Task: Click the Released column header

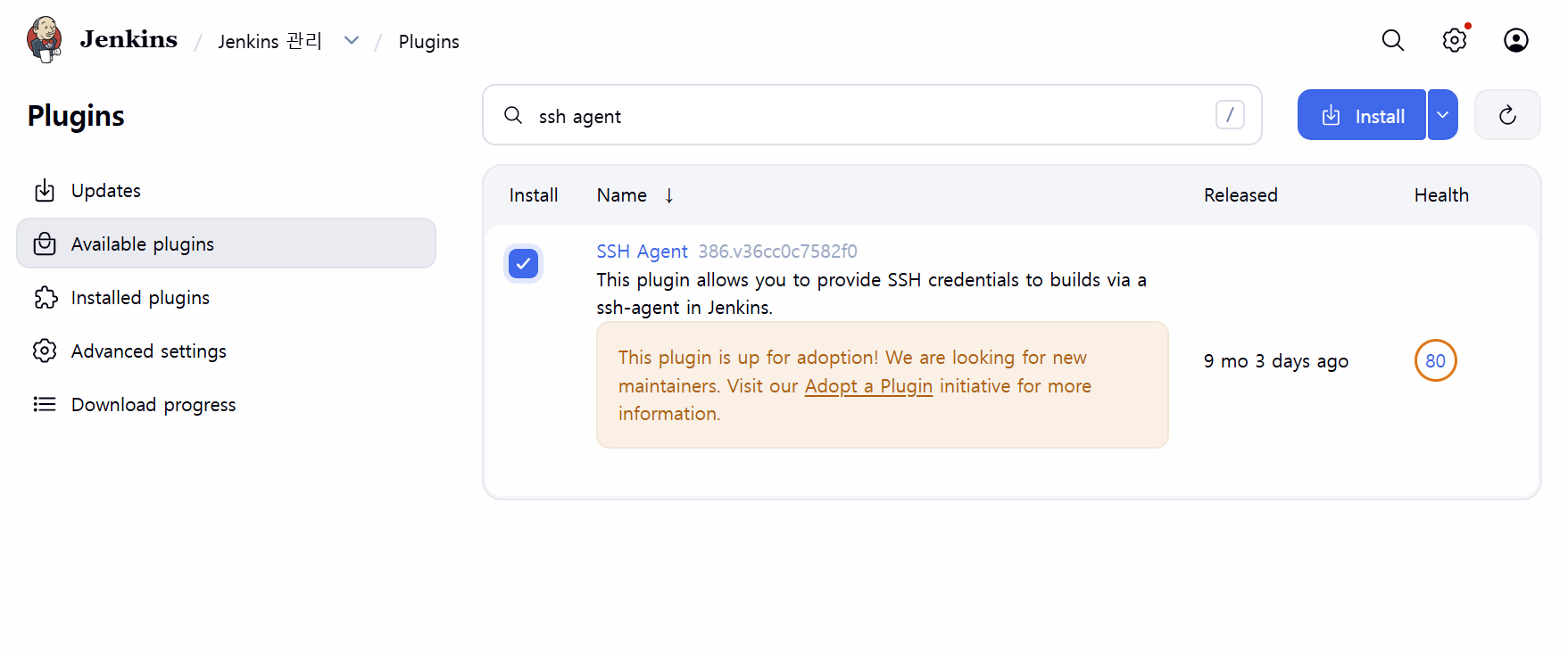Action: pos(1240,195)
